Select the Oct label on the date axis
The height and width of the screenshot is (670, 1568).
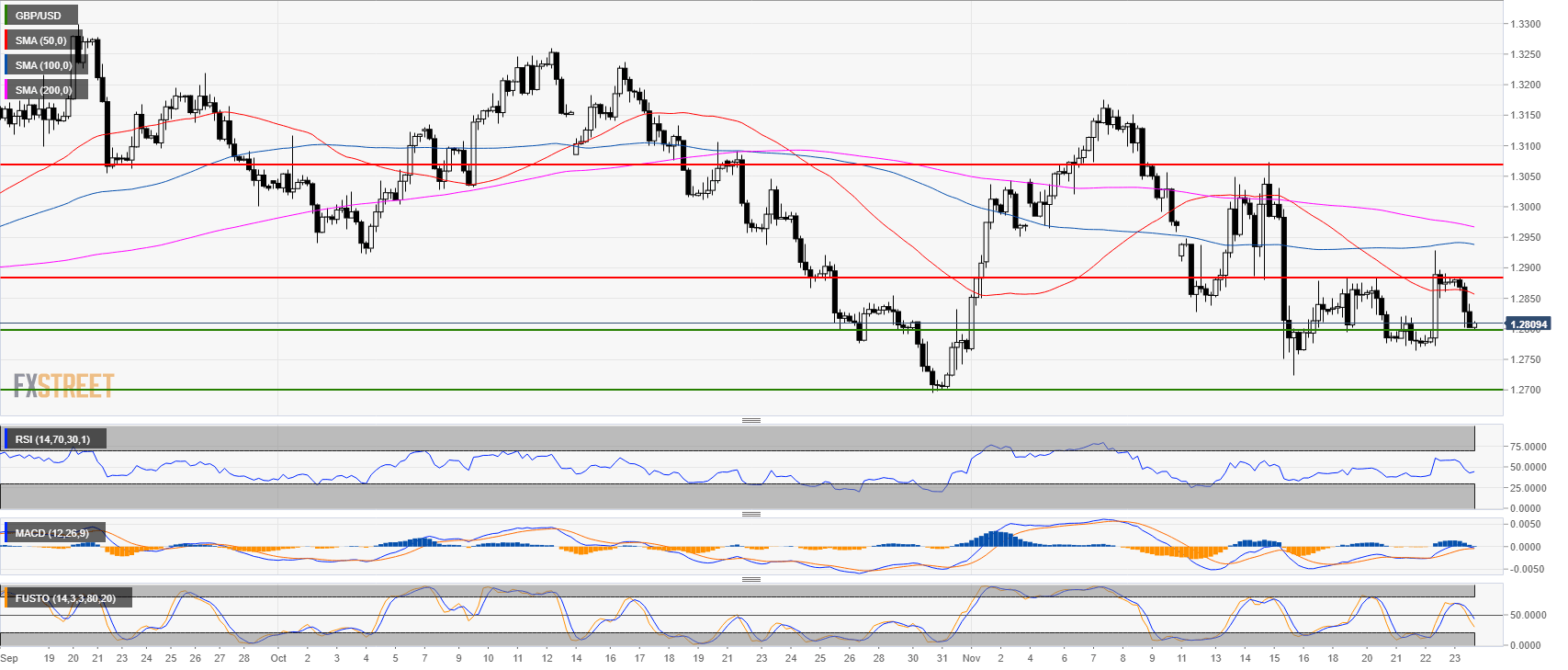coord(278,658)
